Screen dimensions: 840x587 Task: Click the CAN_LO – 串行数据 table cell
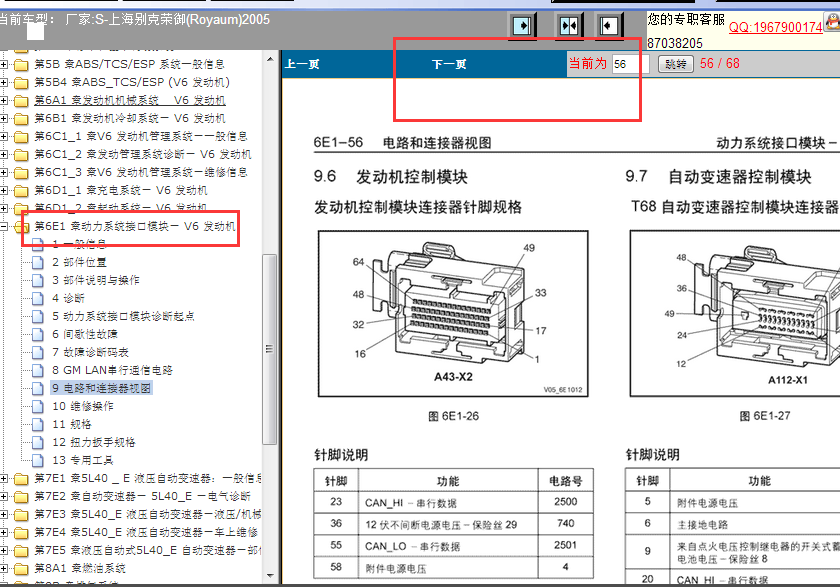pos(448,546)
